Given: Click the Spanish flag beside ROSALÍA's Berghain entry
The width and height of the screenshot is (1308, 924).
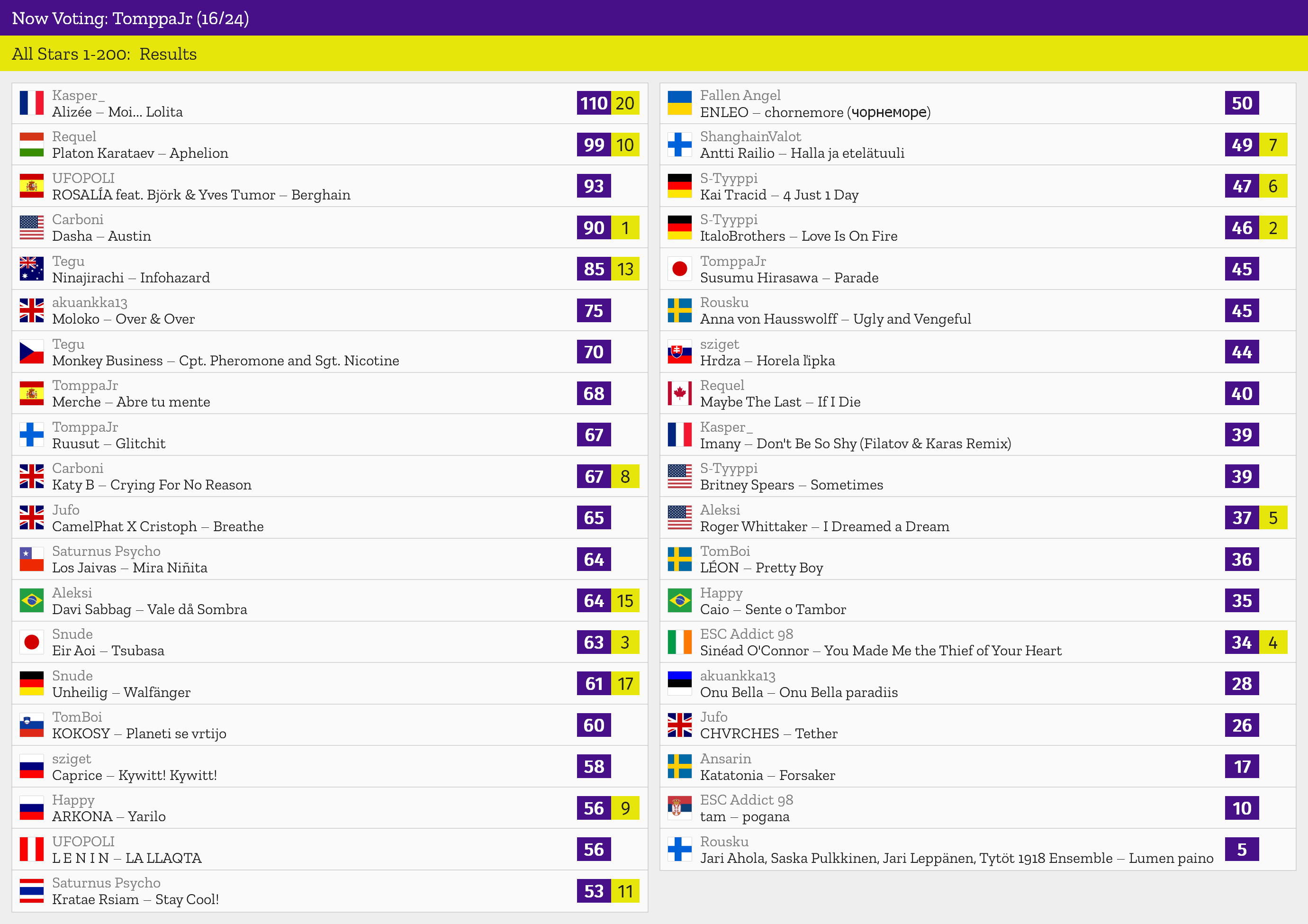Looking at the screenshot, I should pyautogui.click(x=31, y=186).
